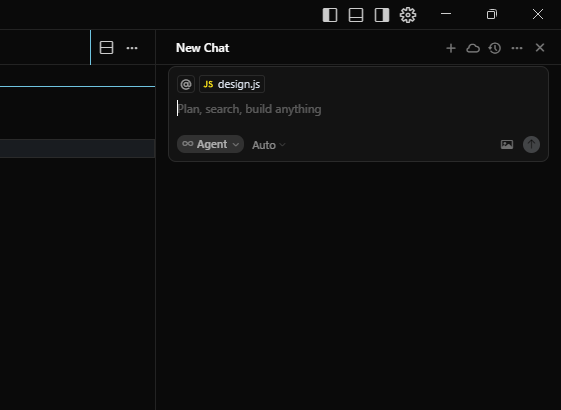561x410 pixels.
Task: Close the New Chat panel
Action: 540,48
